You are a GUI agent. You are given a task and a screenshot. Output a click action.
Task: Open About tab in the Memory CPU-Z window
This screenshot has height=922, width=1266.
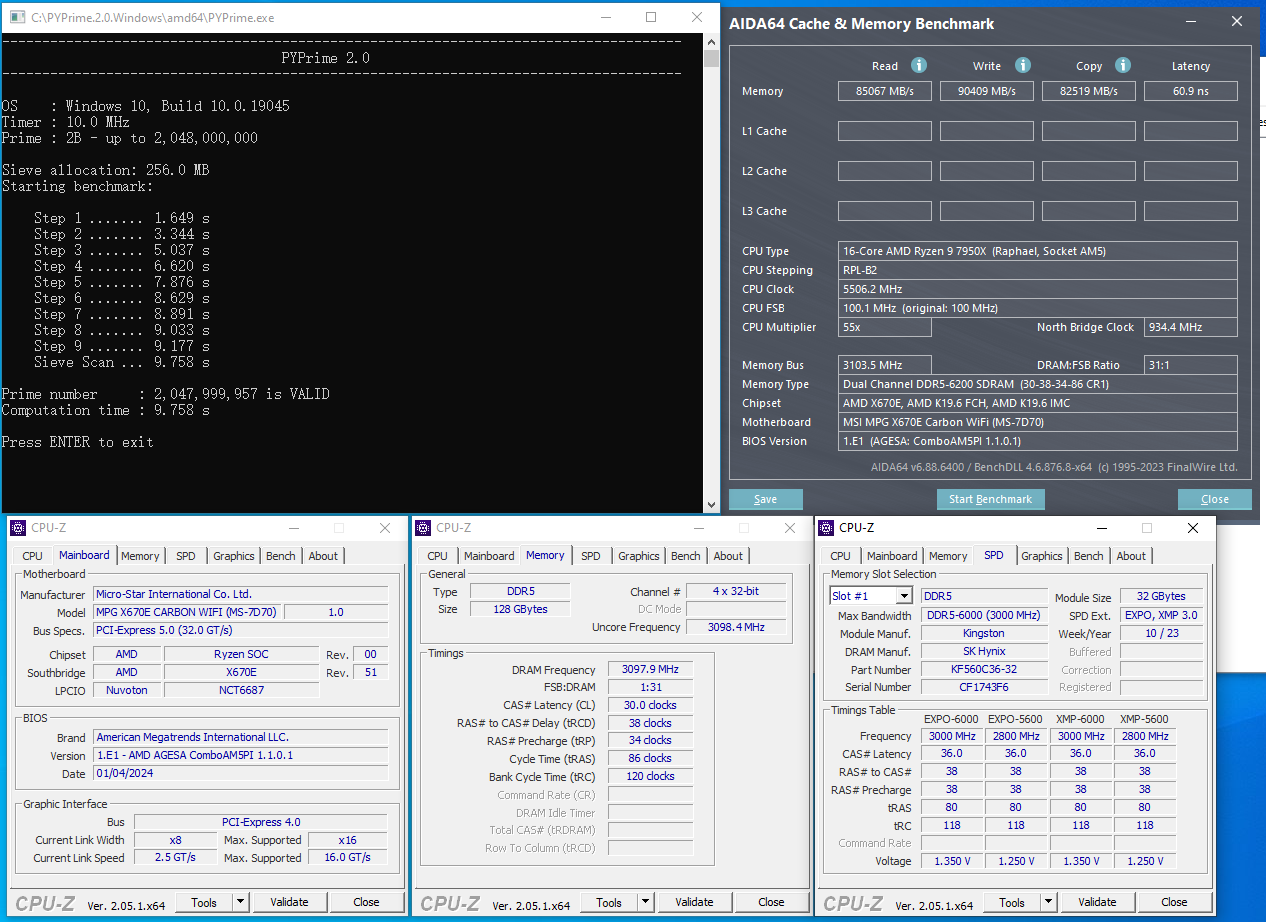[x=728, y=556]
